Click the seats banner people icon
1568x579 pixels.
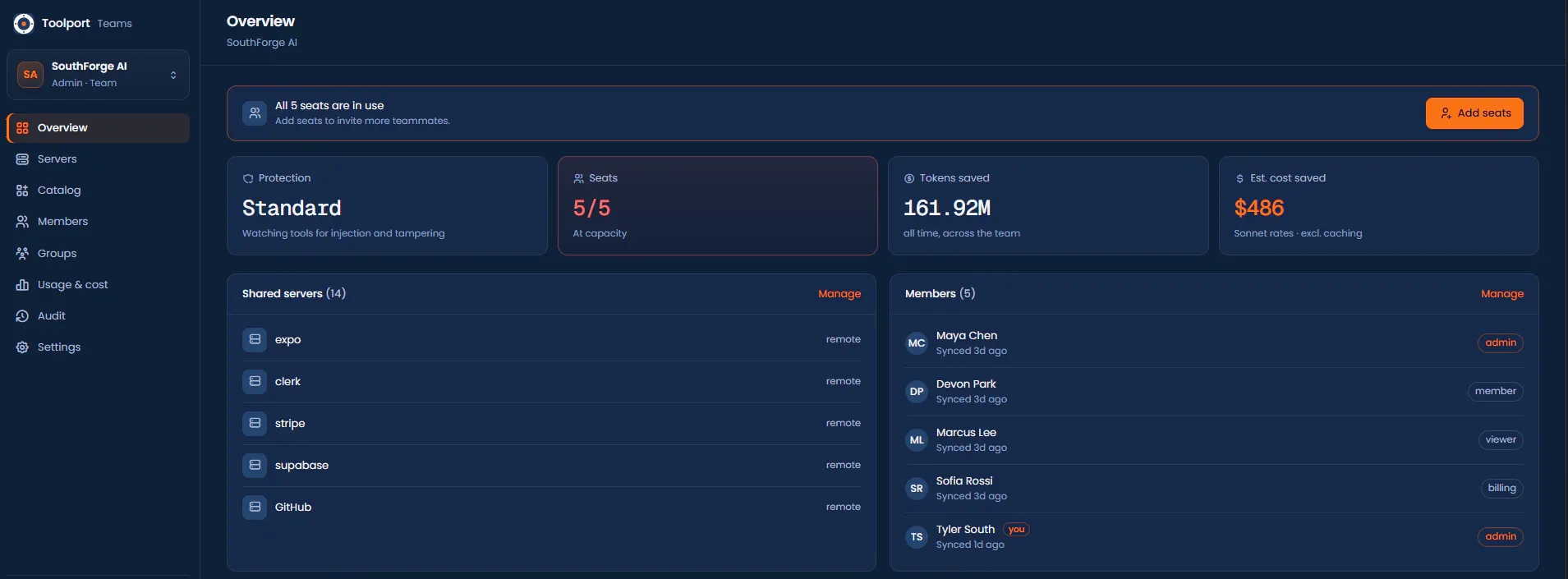click(x=255, y=113)
